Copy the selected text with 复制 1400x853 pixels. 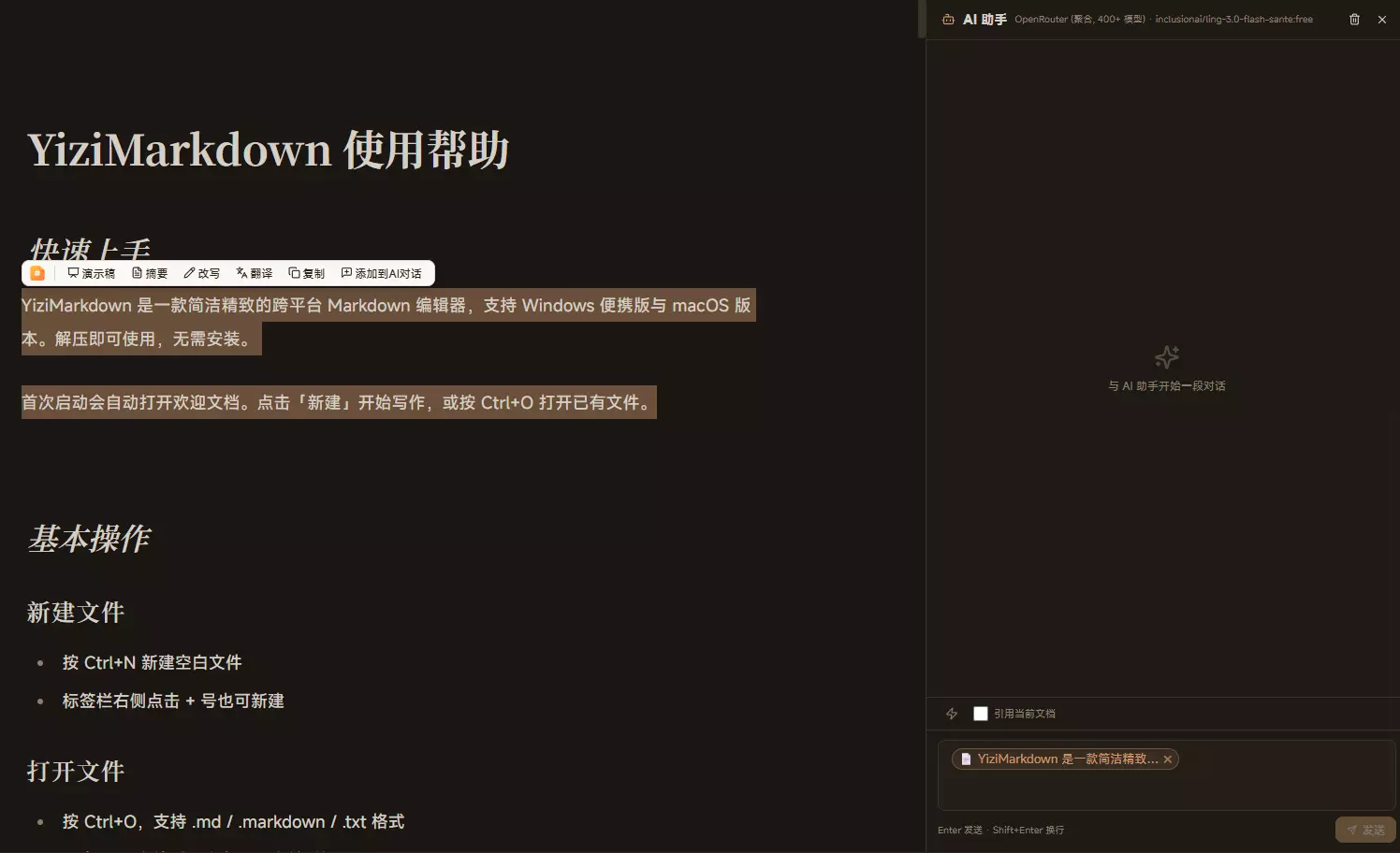(x=307, y=273)
